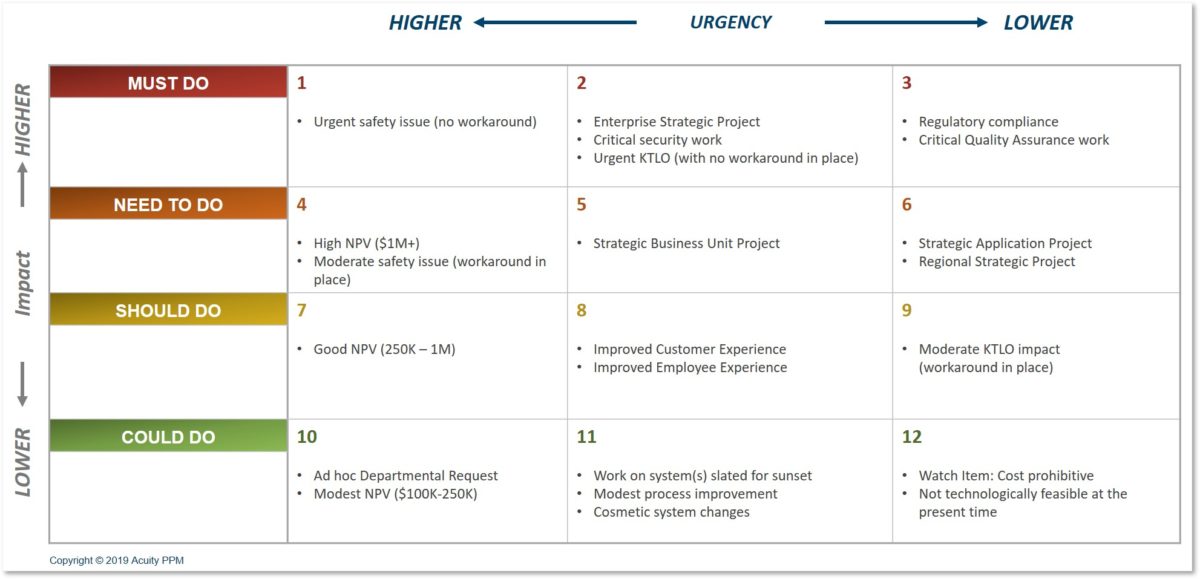Click the MUST DO red header
1200x579 pixels.
(168, 83)
